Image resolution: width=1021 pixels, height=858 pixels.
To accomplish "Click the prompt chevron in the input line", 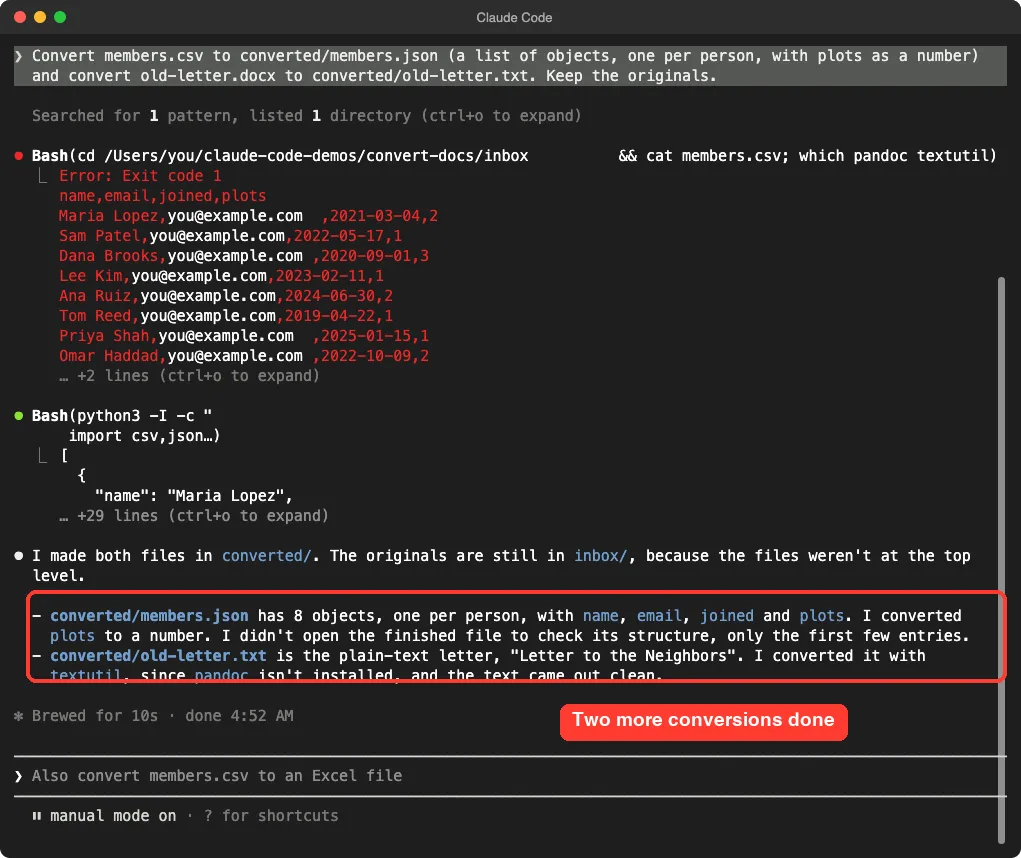I will click(x=18, y=776).
